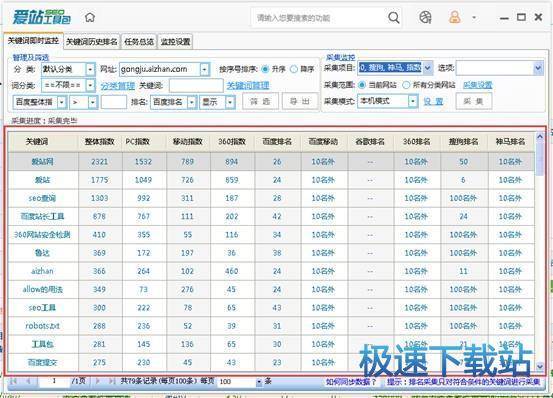The image size is (553, 398).
Task: Go to first page pagination icon
Action: (x=14, y=381)
